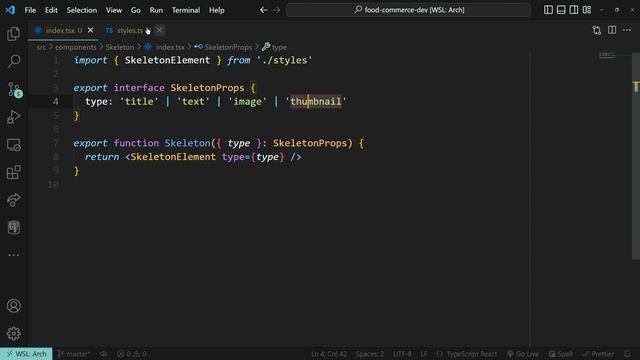Open the Live Share view icon
Viewport: 640px width, 360px height.
click(13, 200)
